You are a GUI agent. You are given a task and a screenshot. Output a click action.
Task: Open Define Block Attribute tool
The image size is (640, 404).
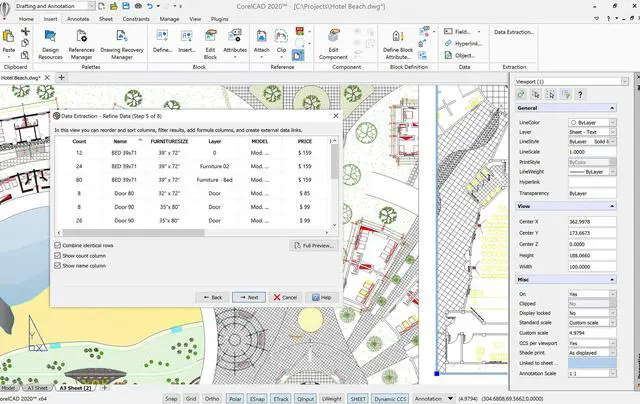[x=398, y=44]
